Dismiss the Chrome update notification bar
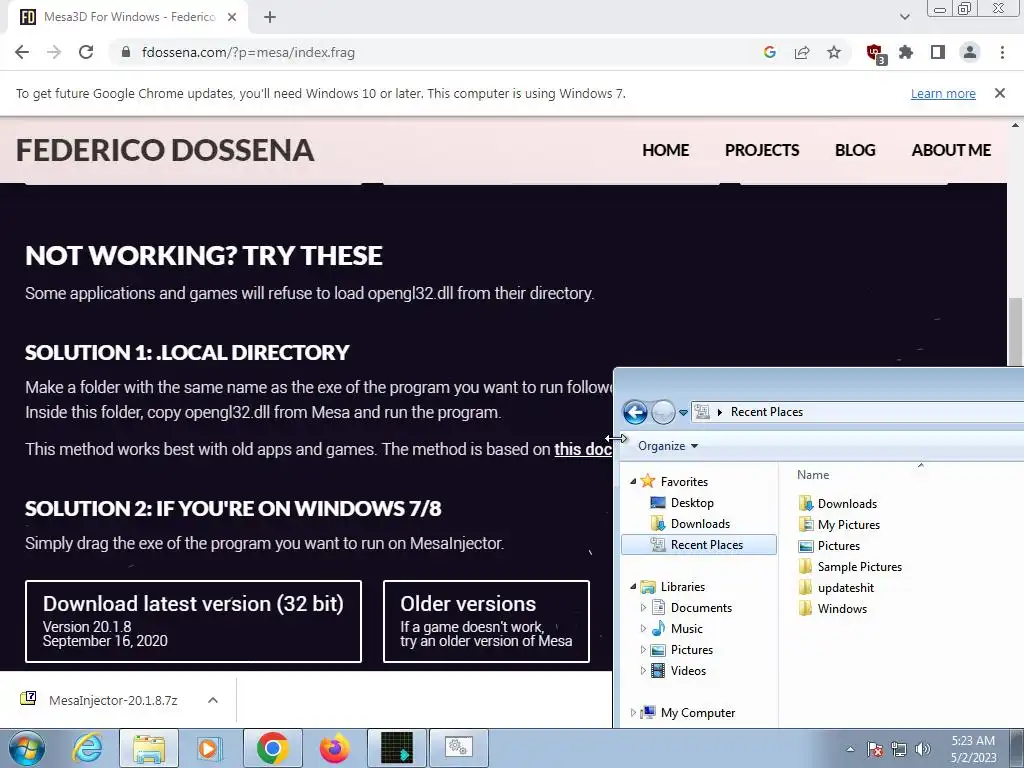Image resolution: width=1024 pixels, height=768 pixels. click(999, 93)
